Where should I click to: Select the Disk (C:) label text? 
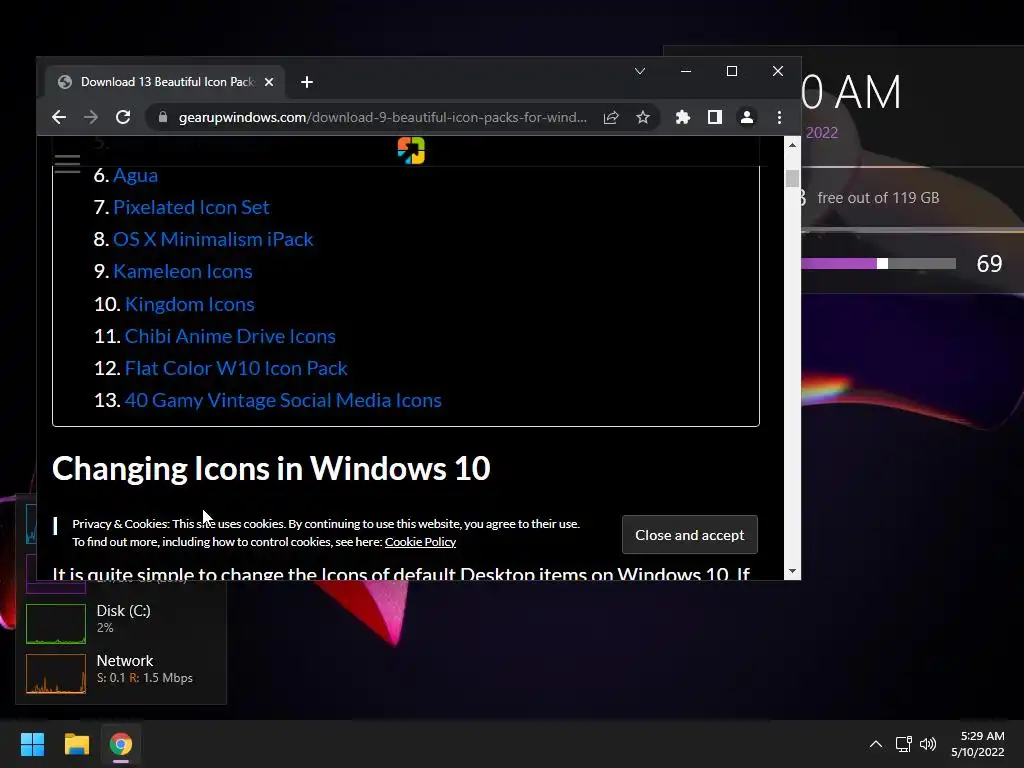[123, 611]
